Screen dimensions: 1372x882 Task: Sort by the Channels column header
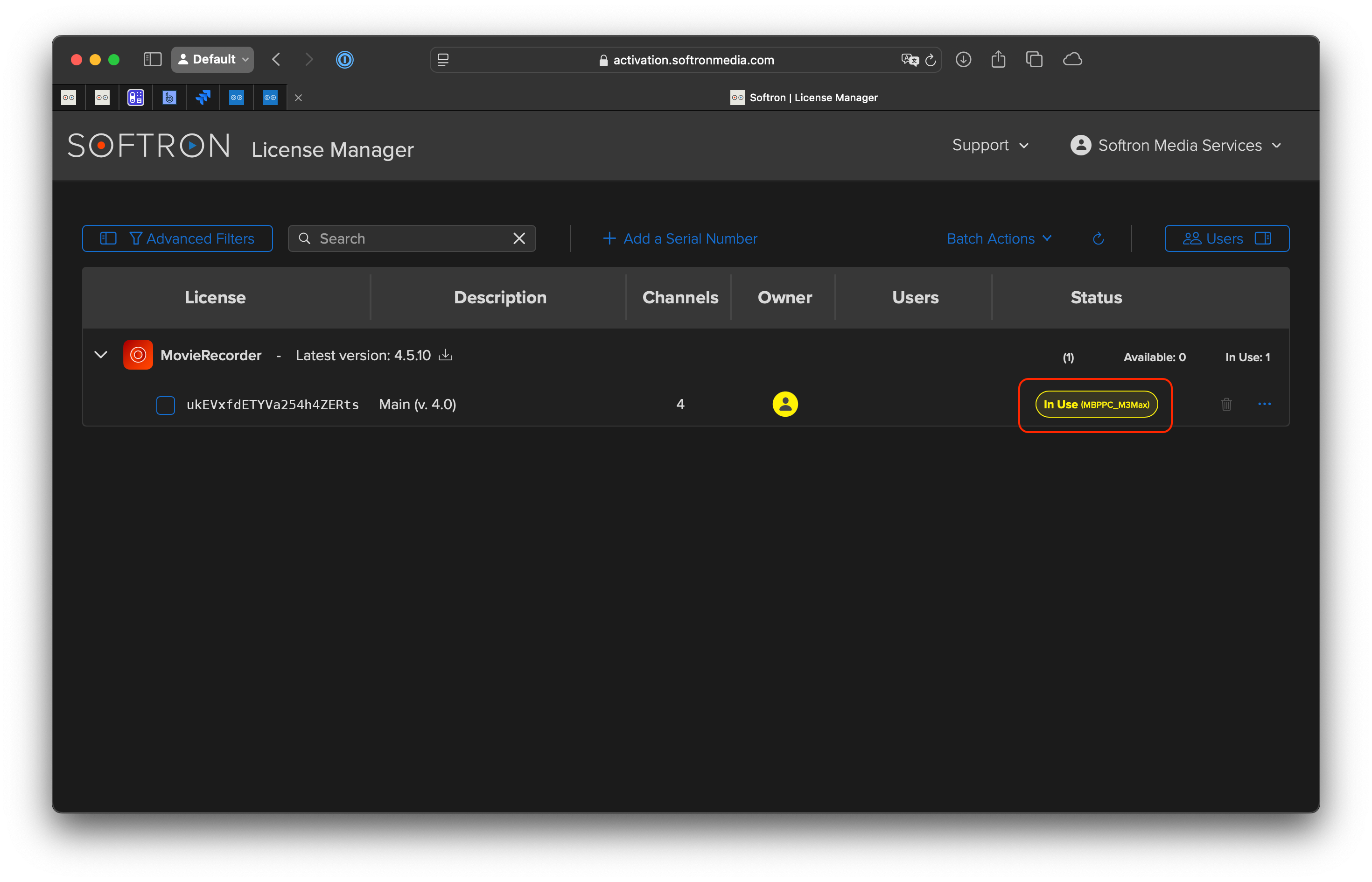coord(680,298)
